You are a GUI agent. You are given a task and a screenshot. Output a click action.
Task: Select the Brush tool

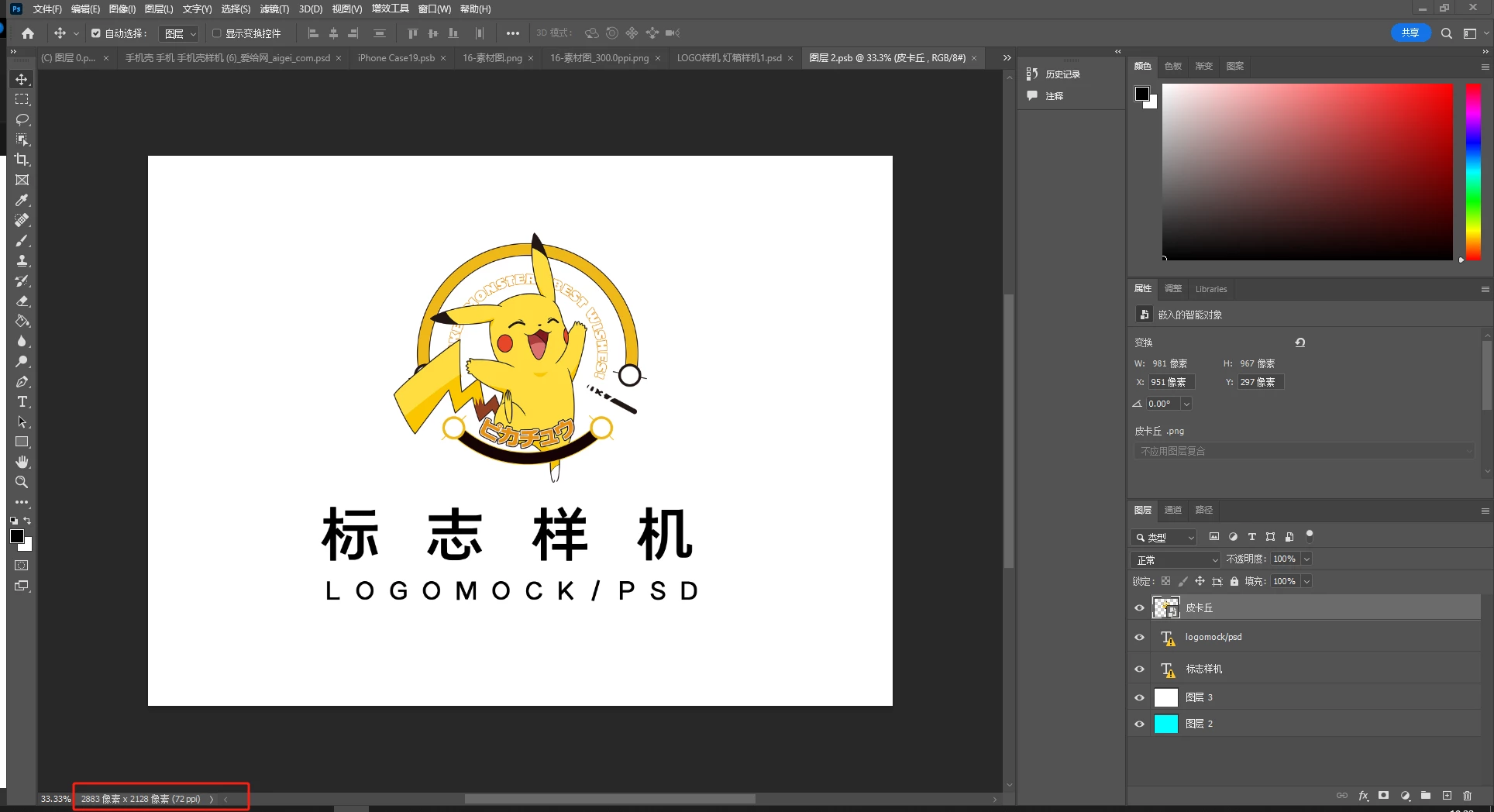pos(22,240)
